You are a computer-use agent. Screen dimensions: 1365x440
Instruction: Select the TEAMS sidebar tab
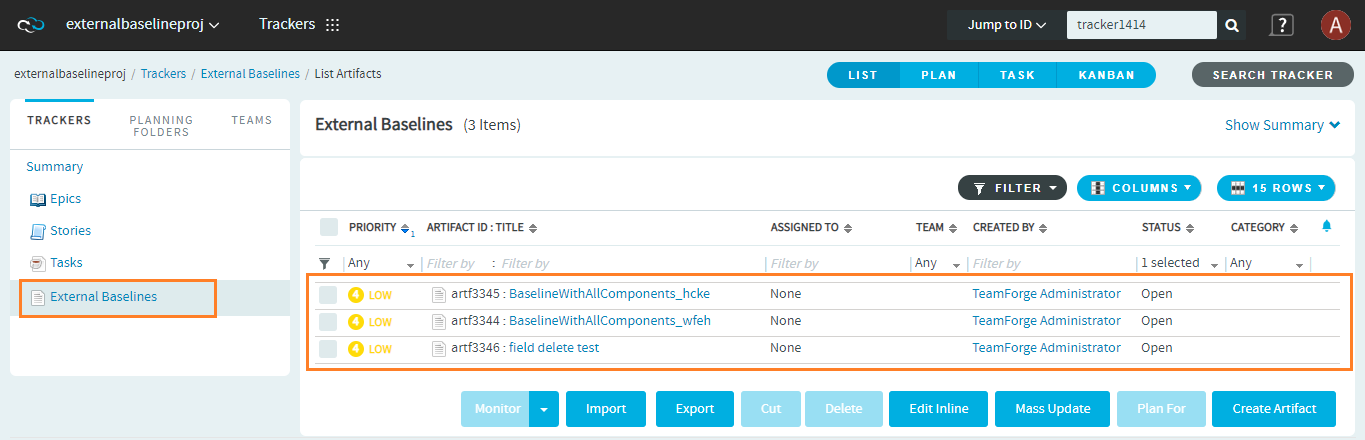click(252, 120)
